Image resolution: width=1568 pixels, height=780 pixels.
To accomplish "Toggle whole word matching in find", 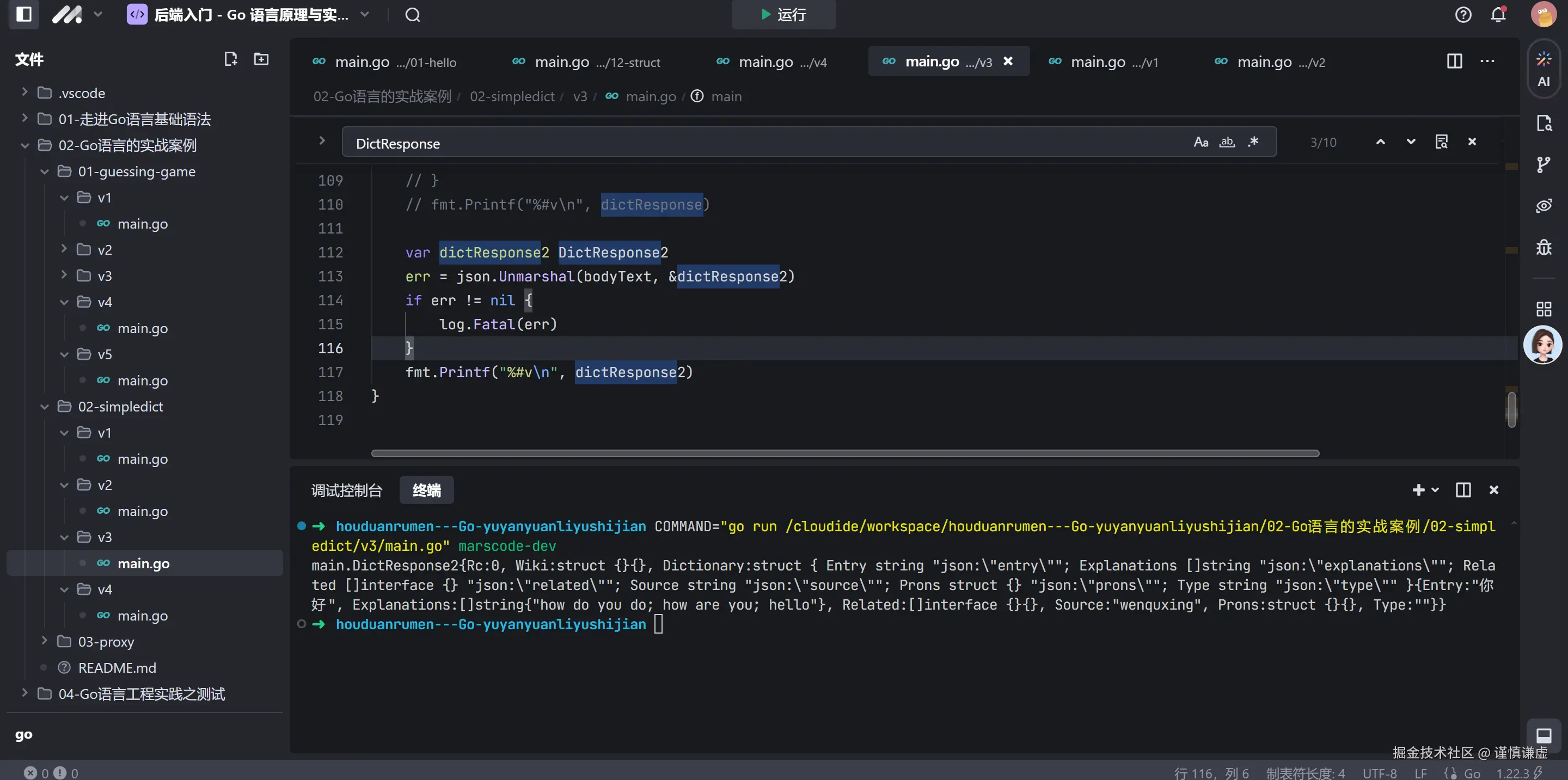I will coord(1227,143).
